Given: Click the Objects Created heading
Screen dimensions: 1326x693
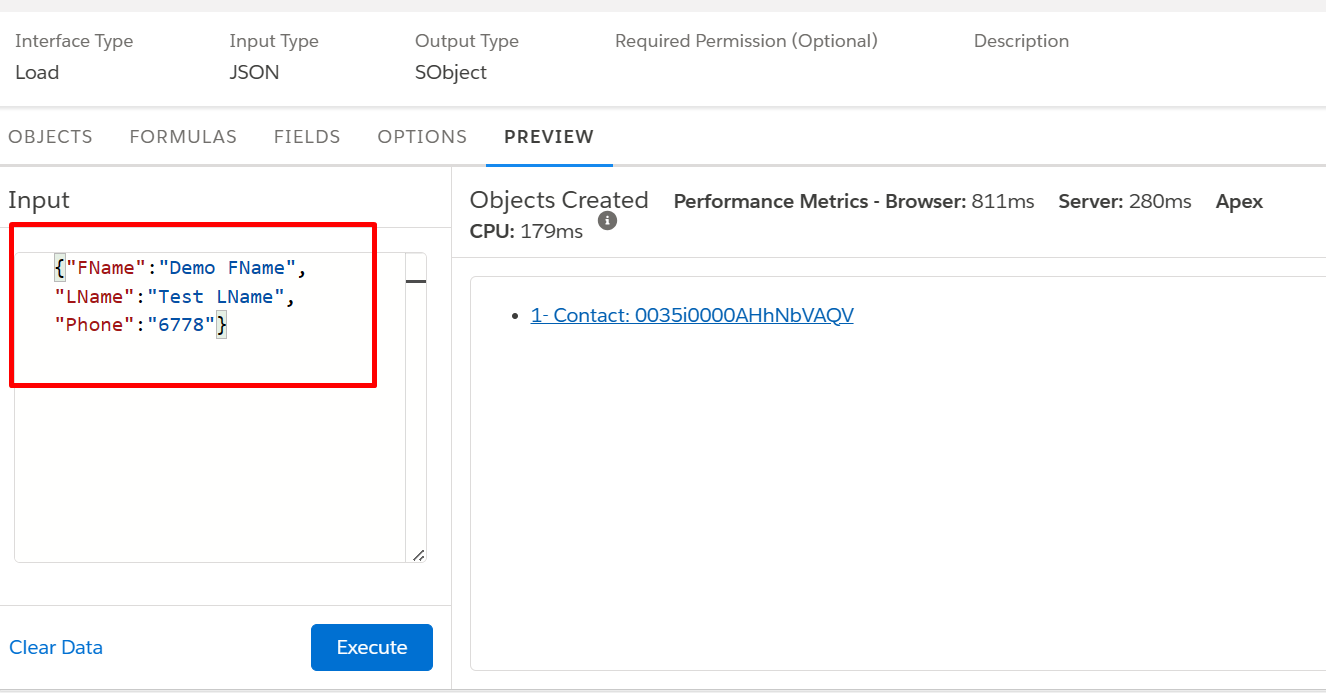Looking at the screenshot, I should coord(558,200).
